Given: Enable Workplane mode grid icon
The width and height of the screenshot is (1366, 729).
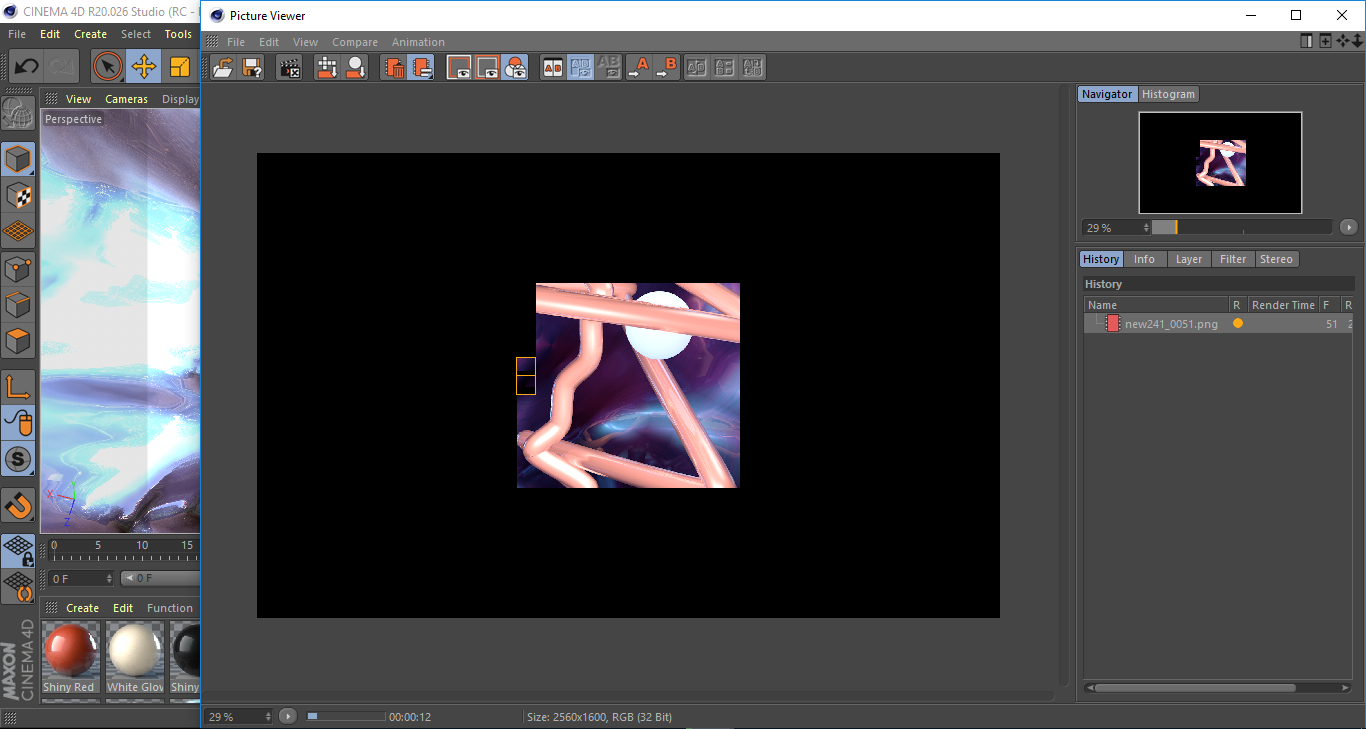Looking at the screenshot, I should tap(18, 231).
